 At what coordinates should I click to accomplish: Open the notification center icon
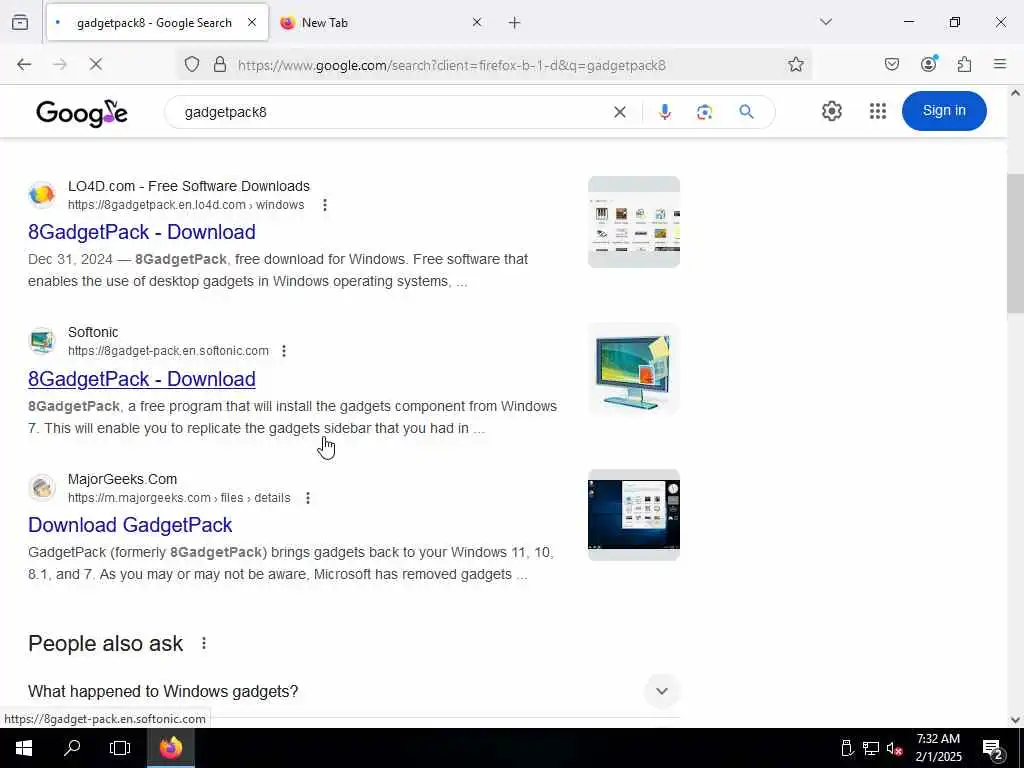[x=993, y=748]
